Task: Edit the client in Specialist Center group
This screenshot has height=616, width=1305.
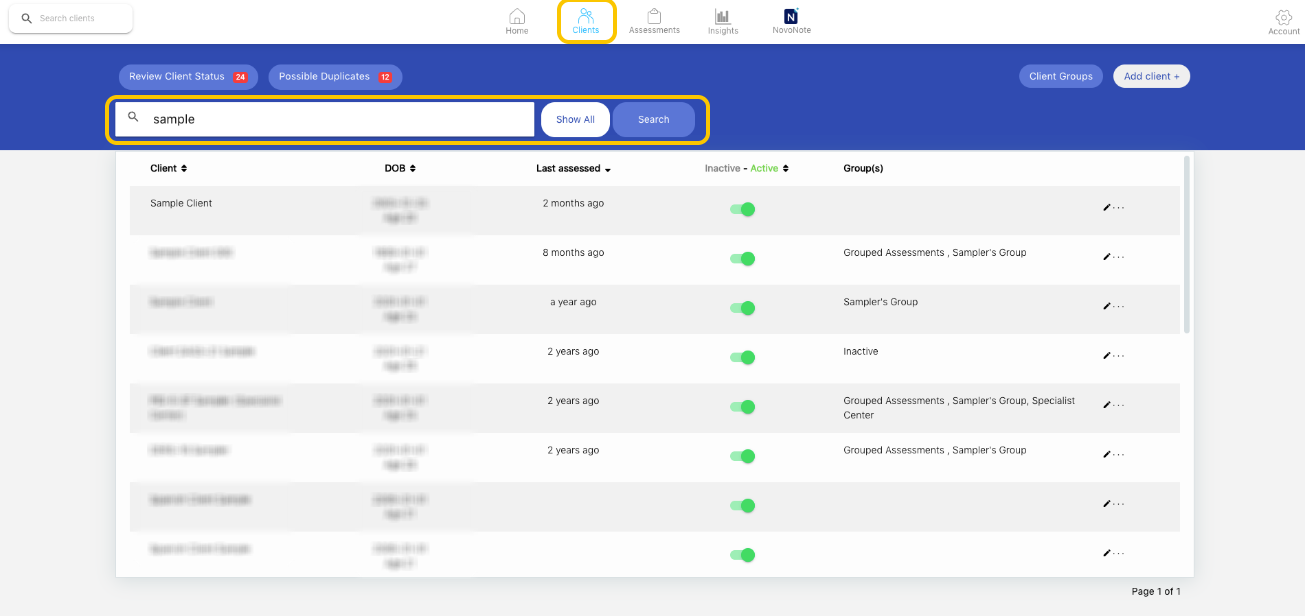Action: coord(1107,405)
